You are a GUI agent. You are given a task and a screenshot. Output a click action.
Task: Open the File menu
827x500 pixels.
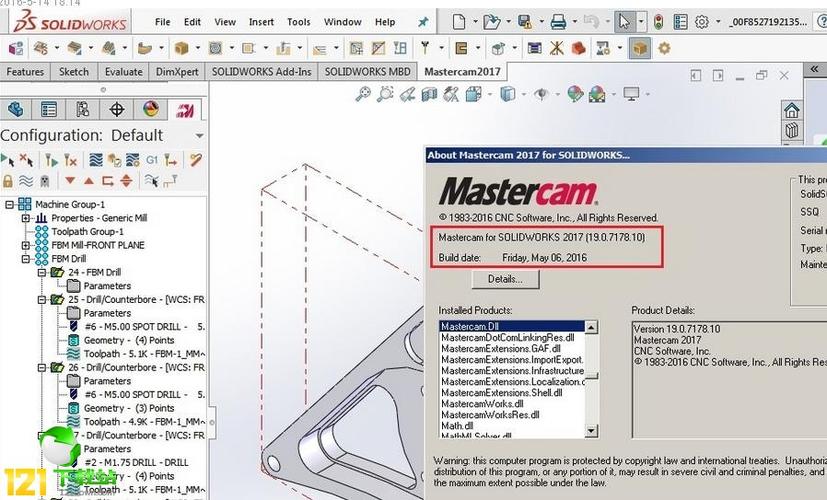pyautogui.click(x=162, y=22)
